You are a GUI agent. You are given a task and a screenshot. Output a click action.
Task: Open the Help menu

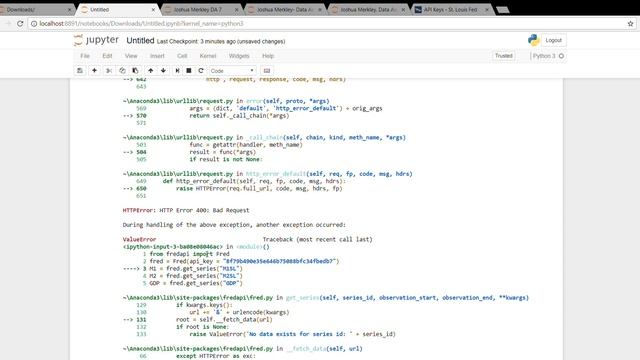pyautogui.click(x=268, y=56)
